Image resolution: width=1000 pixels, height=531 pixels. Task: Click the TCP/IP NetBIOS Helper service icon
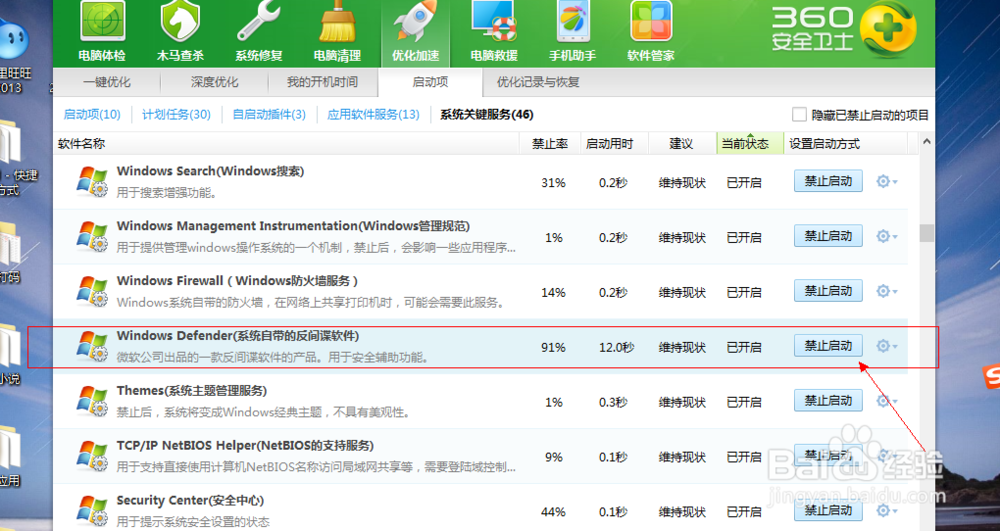point(92,456)
